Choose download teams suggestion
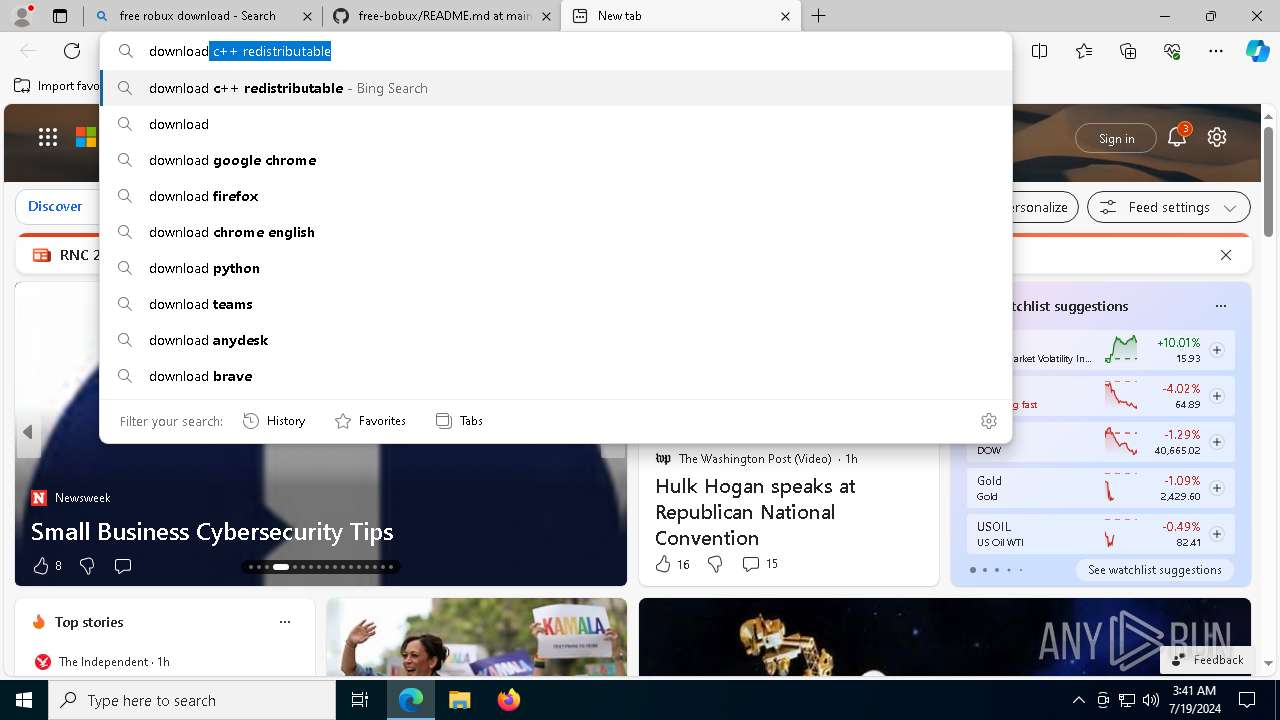This screenshot has width=1280, height=720. (x=556, y=304)
